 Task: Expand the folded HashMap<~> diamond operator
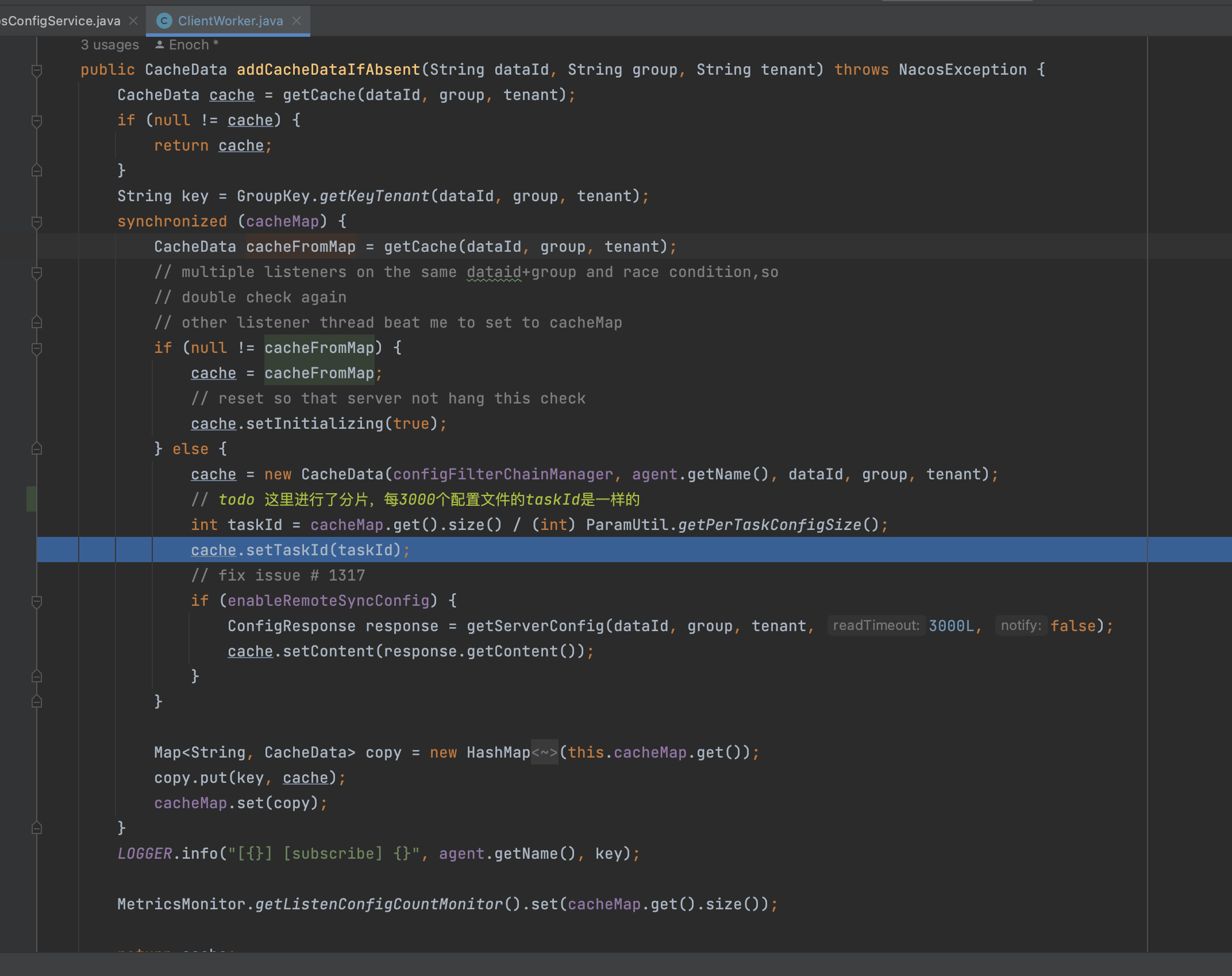(544, 752)
